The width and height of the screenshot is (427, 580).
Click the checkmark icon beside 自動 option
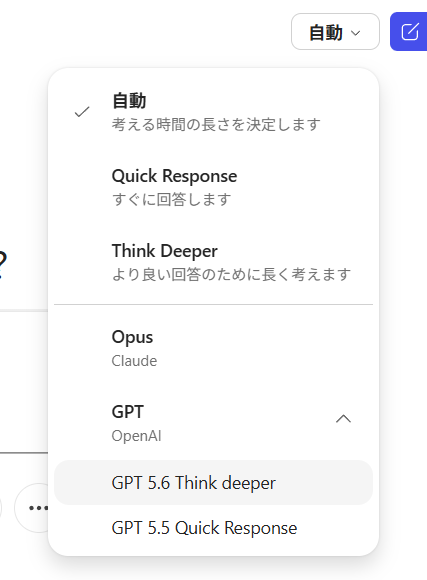point(82,111)
